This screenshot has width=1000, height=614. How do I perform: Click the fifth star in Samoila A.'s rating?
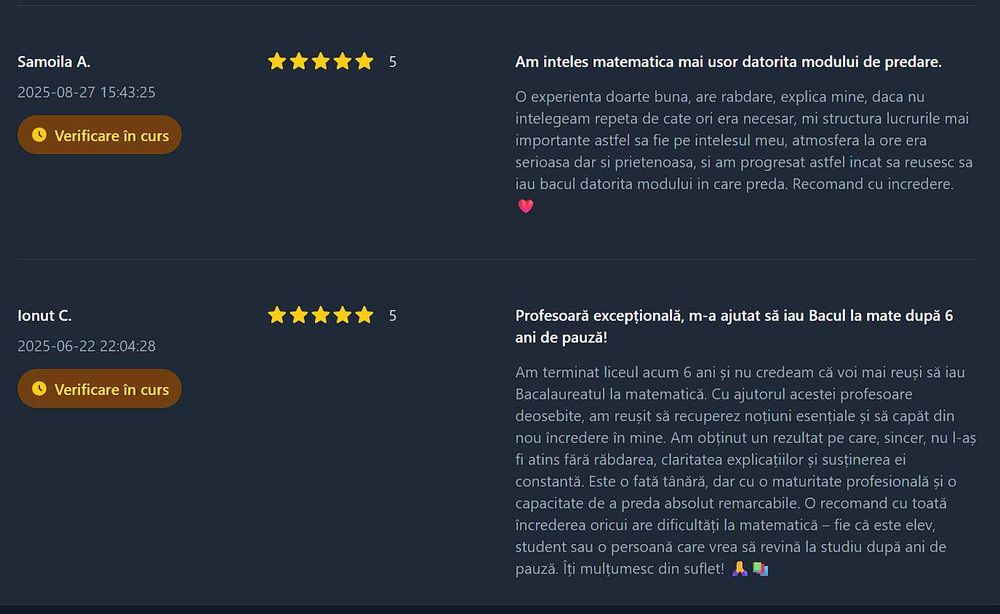click(364, 62)
